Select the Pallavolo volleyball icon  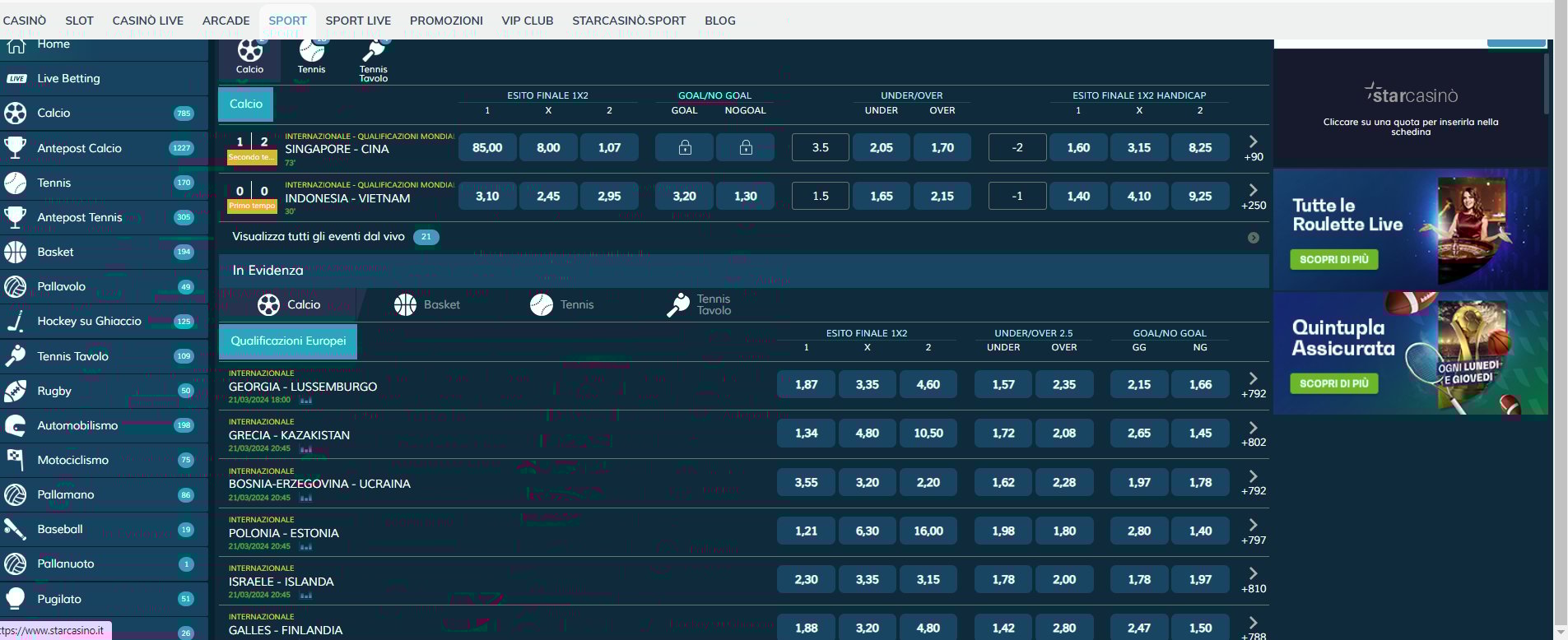(x=16, y=286)
